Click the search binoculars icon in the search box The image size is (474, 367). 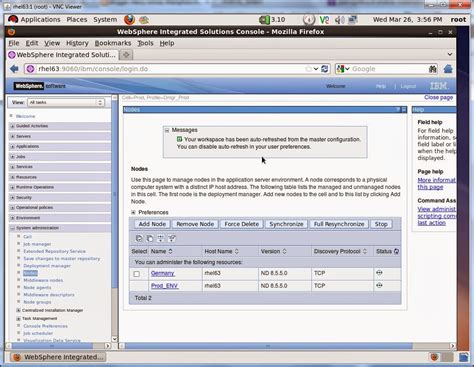[433, 69]
